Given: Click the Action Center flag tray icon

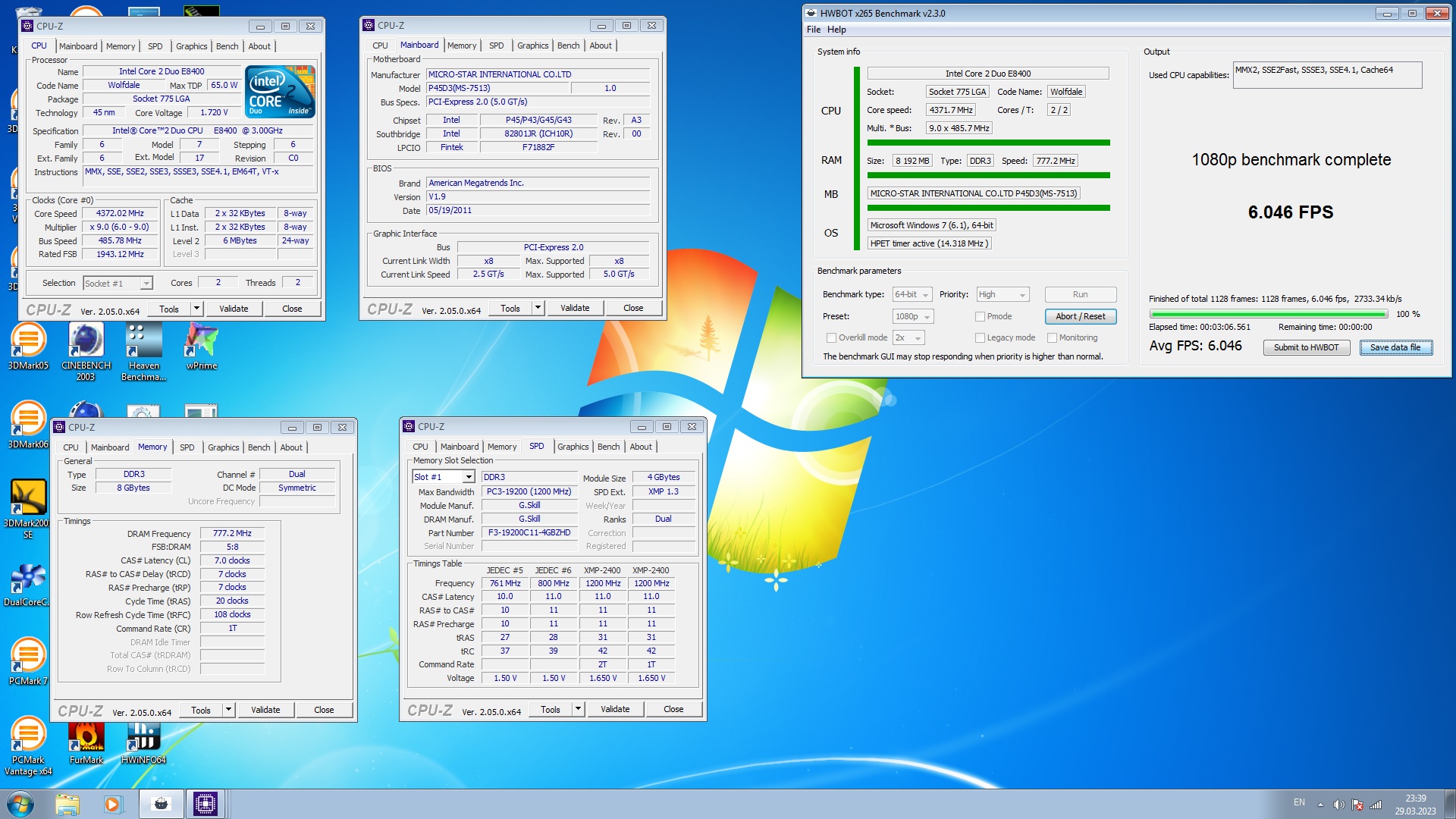Looking at the screenshot, I should [1357, 805].
